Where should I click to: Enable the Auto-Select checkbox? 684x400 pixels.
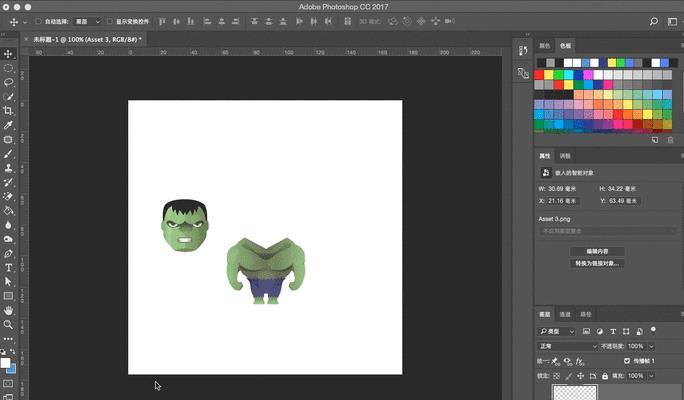pyautogui.click(x=38, y=21)
